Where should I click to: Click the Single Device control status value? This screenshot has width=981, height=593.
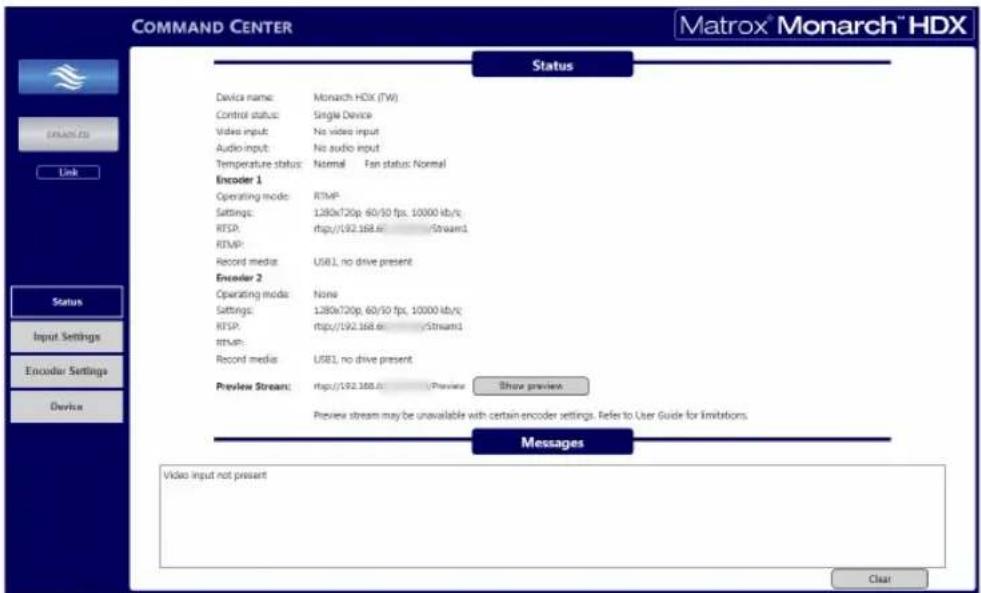(342, 115)
